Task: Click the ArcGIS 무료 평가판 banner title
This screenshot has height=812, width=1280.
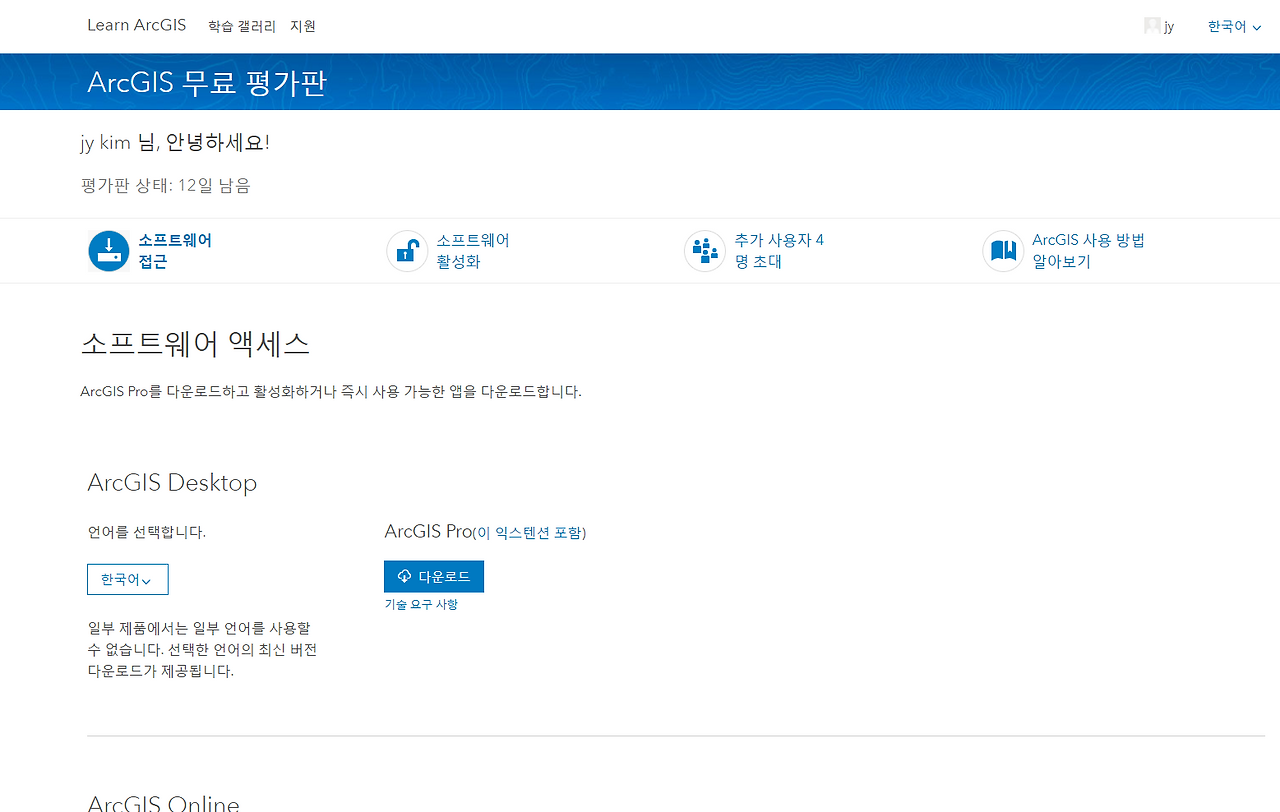Action: [x=207, y=82]
